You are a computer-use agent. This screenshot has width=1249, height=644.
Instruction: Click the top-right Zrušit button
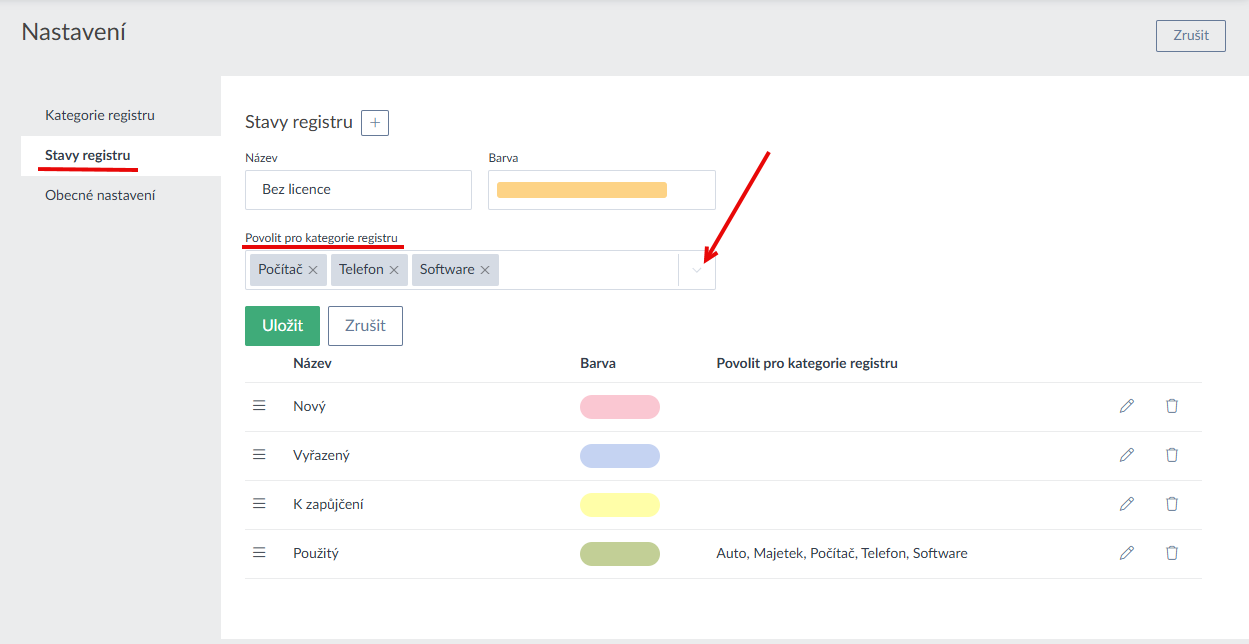pos(1190,36)
